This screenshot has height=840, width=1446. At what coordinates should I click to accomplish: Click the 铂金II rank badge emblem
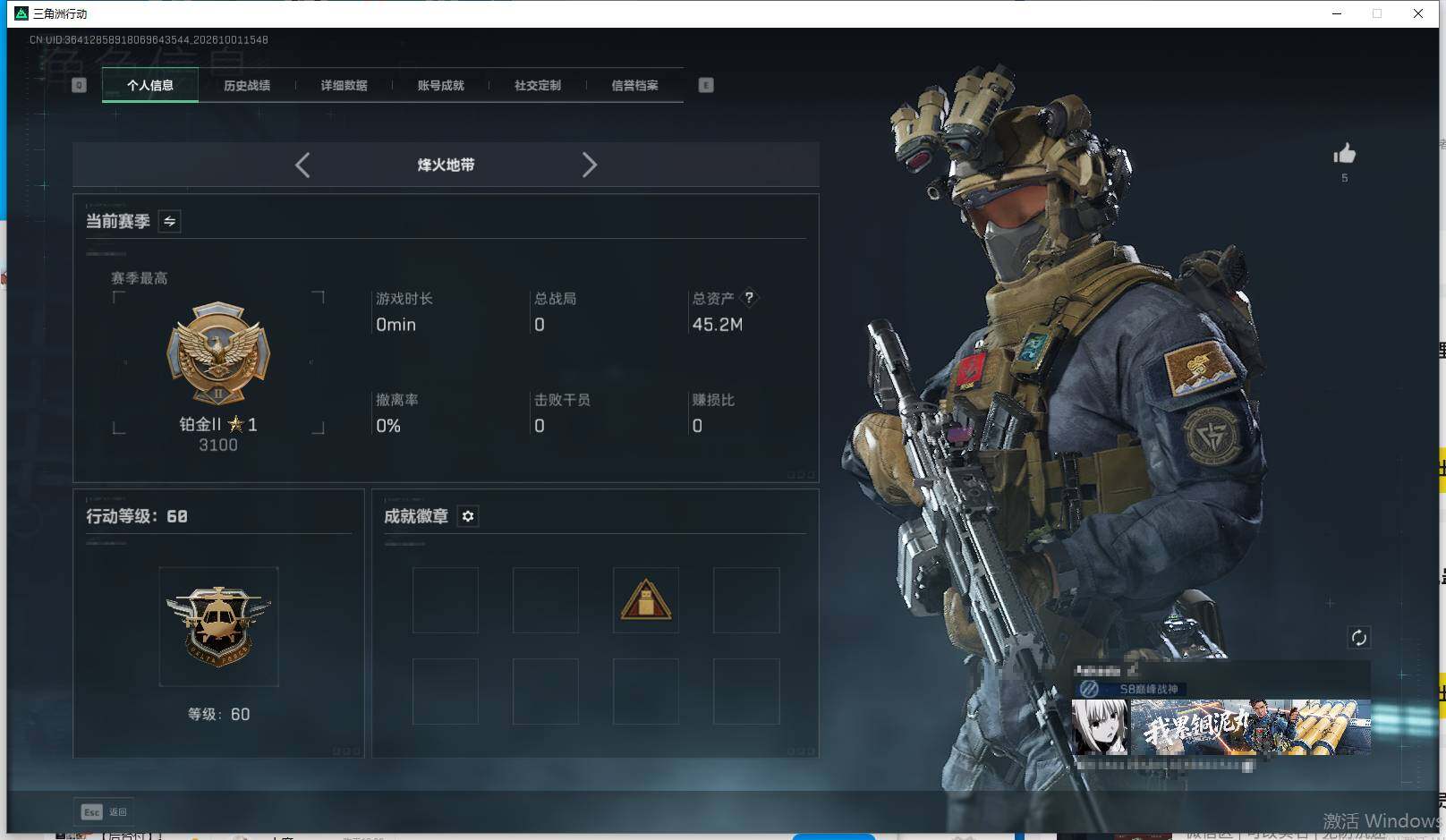tap(218, 352)
